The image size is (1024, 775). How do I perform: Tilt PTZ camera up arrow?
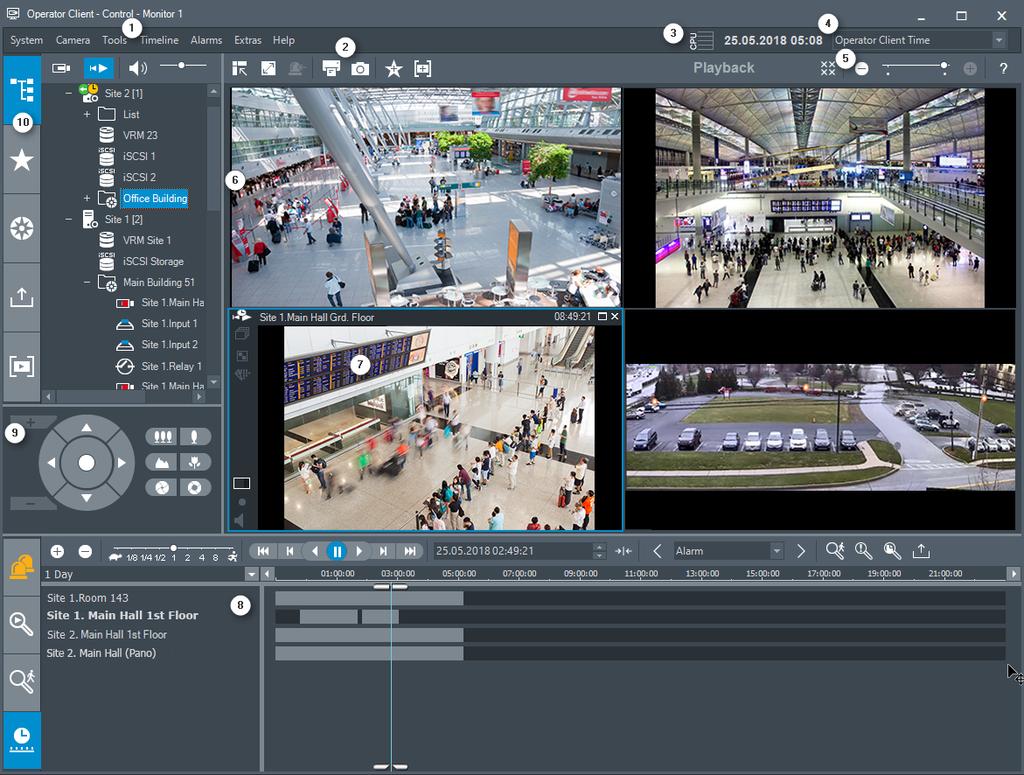click(86, 428)
